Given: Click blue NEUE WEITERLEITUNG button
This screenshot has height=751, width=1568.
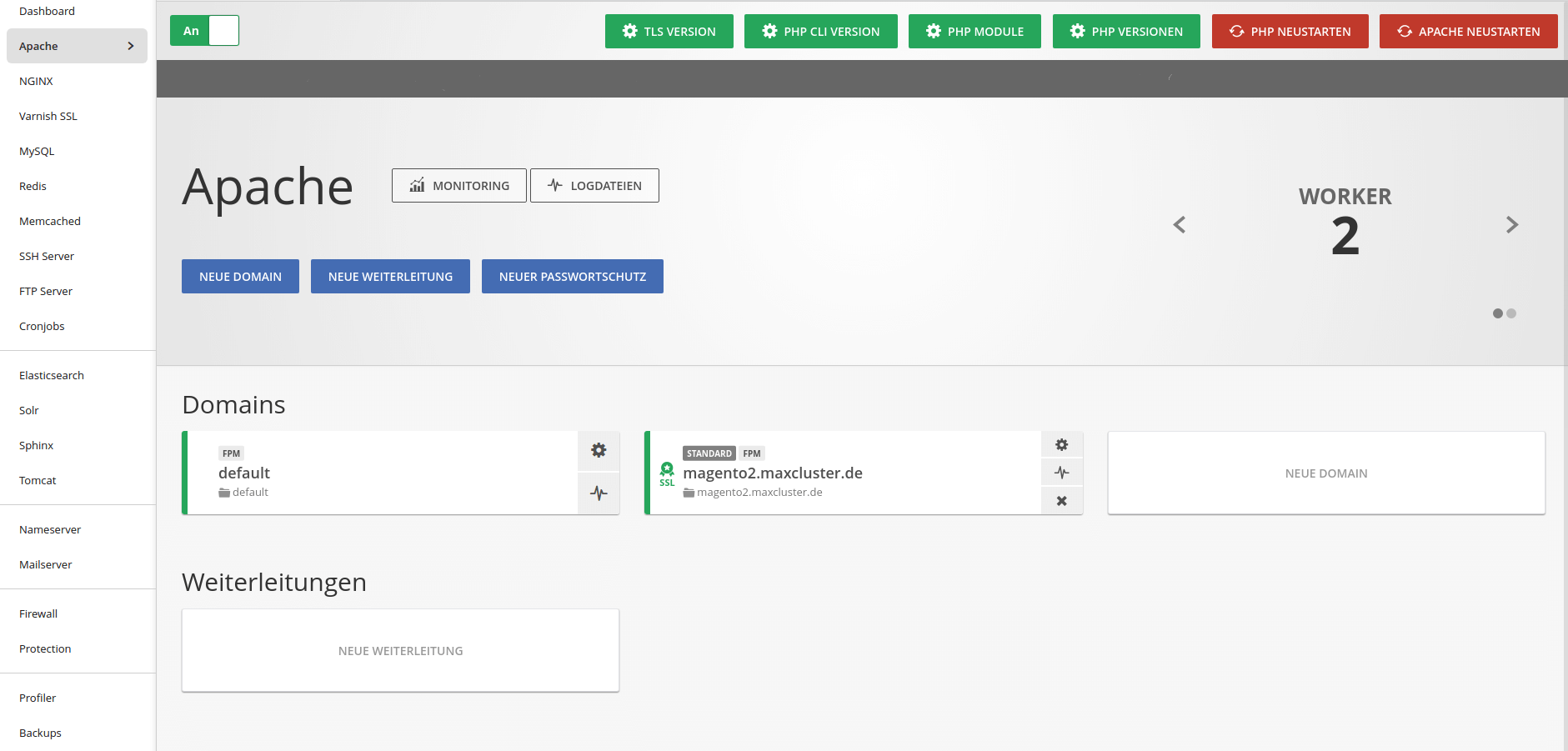Looking at the screenshot, I should 390,277.
